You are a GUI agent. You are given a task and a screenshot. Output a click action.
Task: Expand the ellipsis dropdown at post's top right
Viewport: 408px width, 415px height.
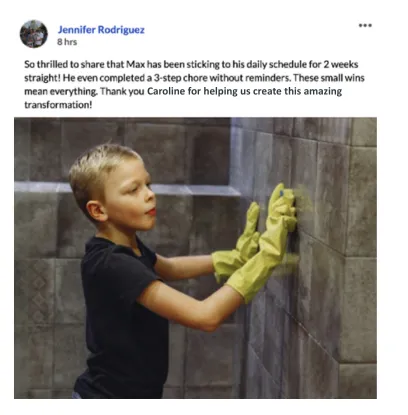tap(365, 25)
